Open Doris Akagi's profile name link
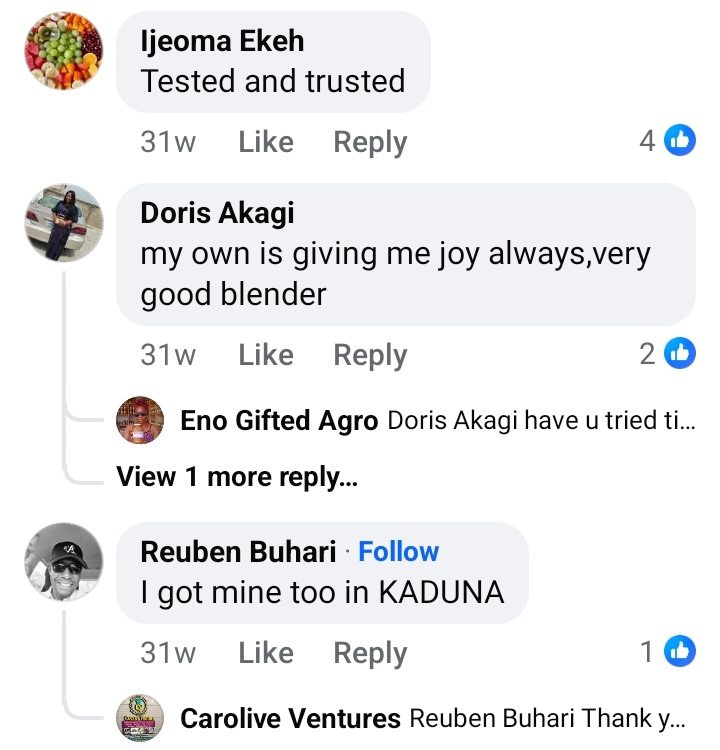The image size is (720, 750). click(x=217, y=212)
